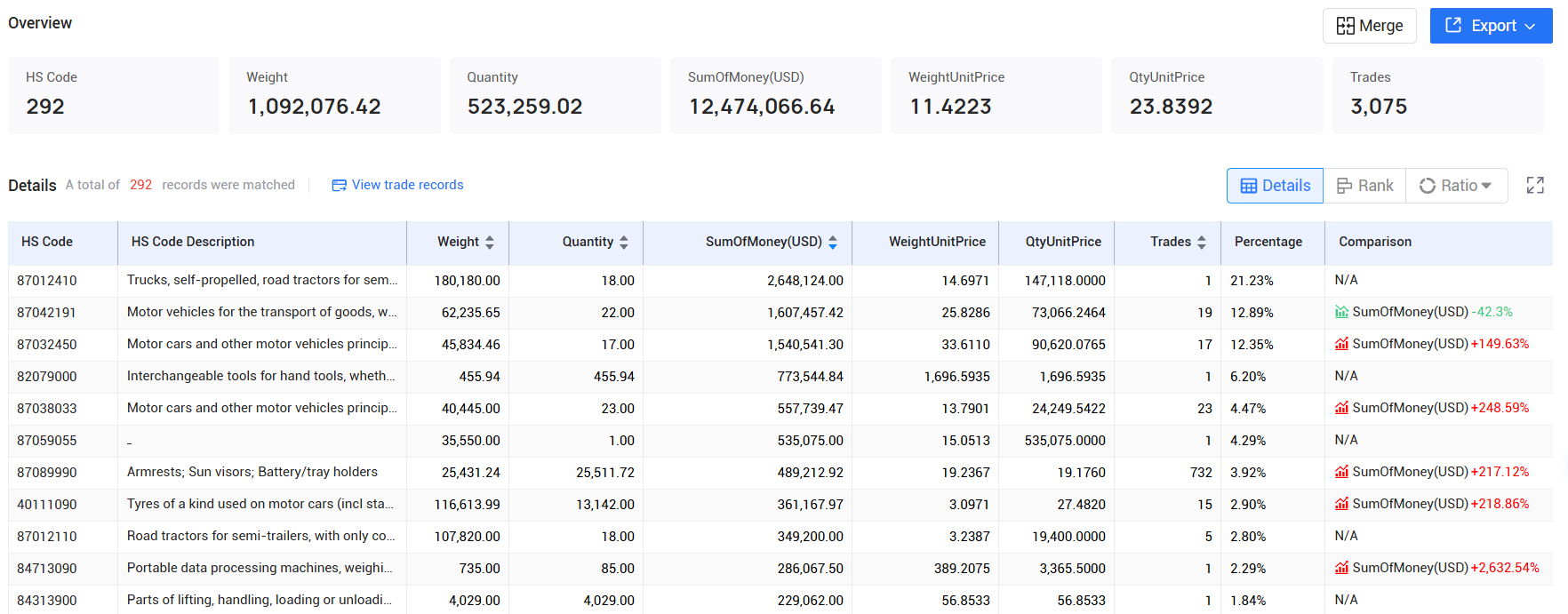Switch to the Rank view tab
Screen dimensions: 1568x614
coord(1364,186)
